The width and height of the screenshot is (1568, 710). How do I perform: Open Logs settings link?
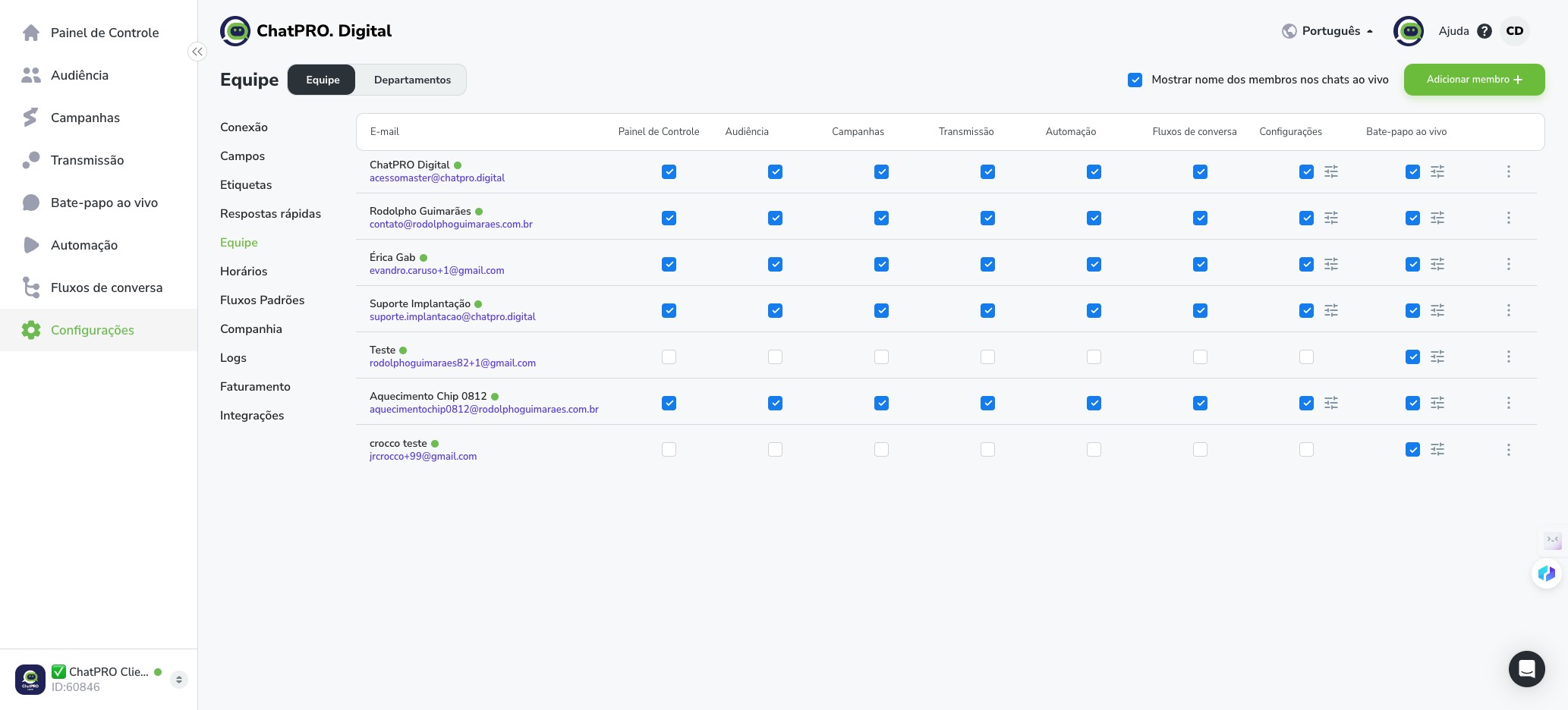tap(233, 358)
